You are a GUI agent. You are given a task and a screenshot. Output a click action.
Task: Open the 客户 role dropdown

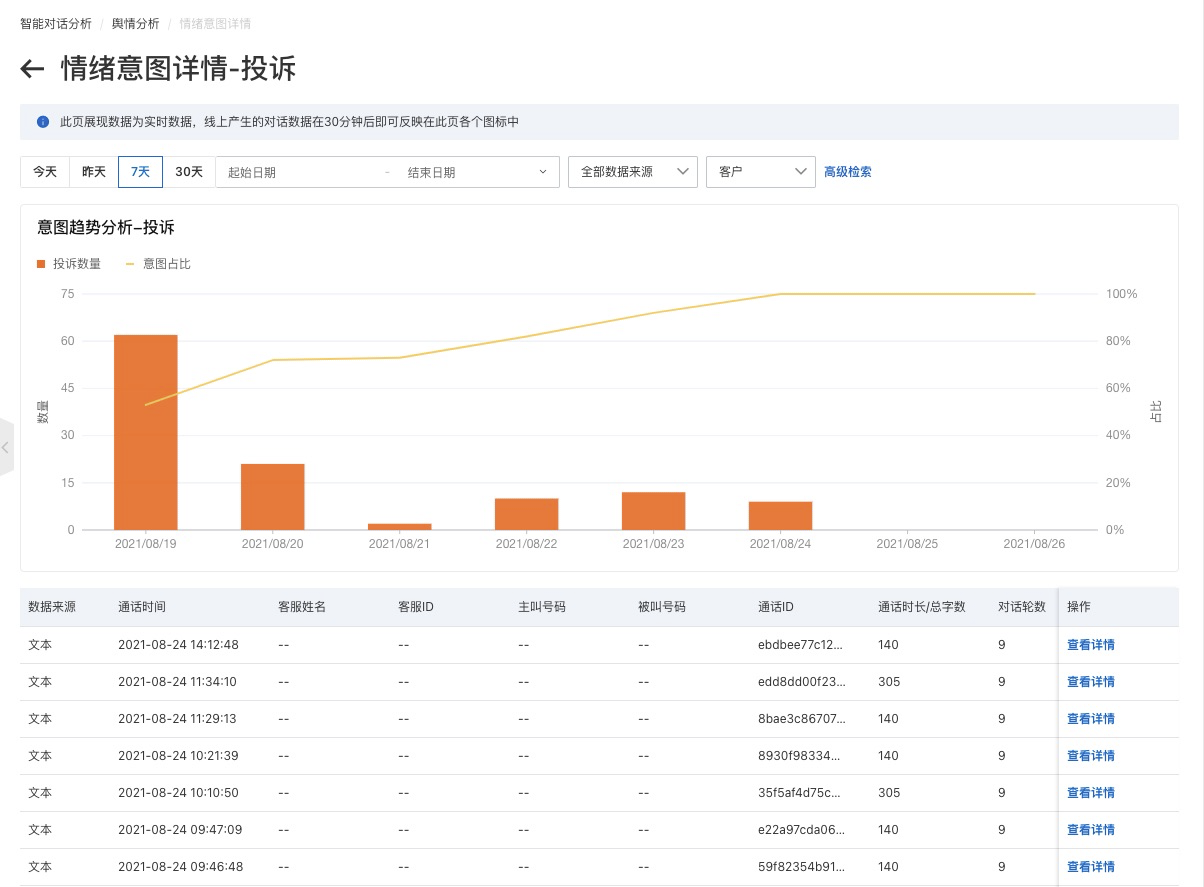[761, 172]
